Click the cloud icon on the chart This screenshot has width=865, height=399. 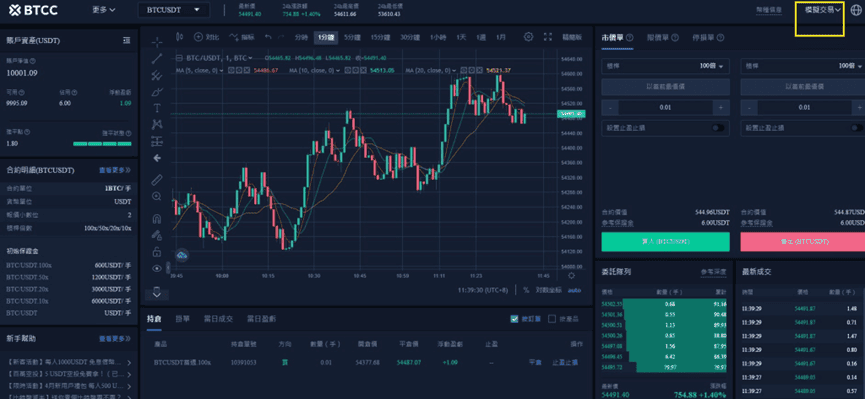(182, 255)
